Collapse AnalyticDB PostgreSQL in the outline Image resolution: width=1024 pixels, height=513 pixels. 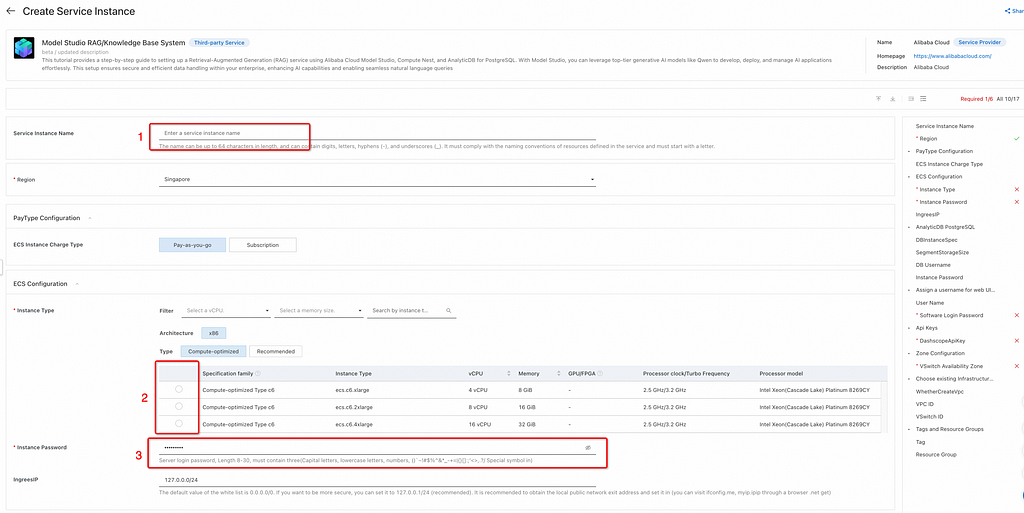pos(909,227)
